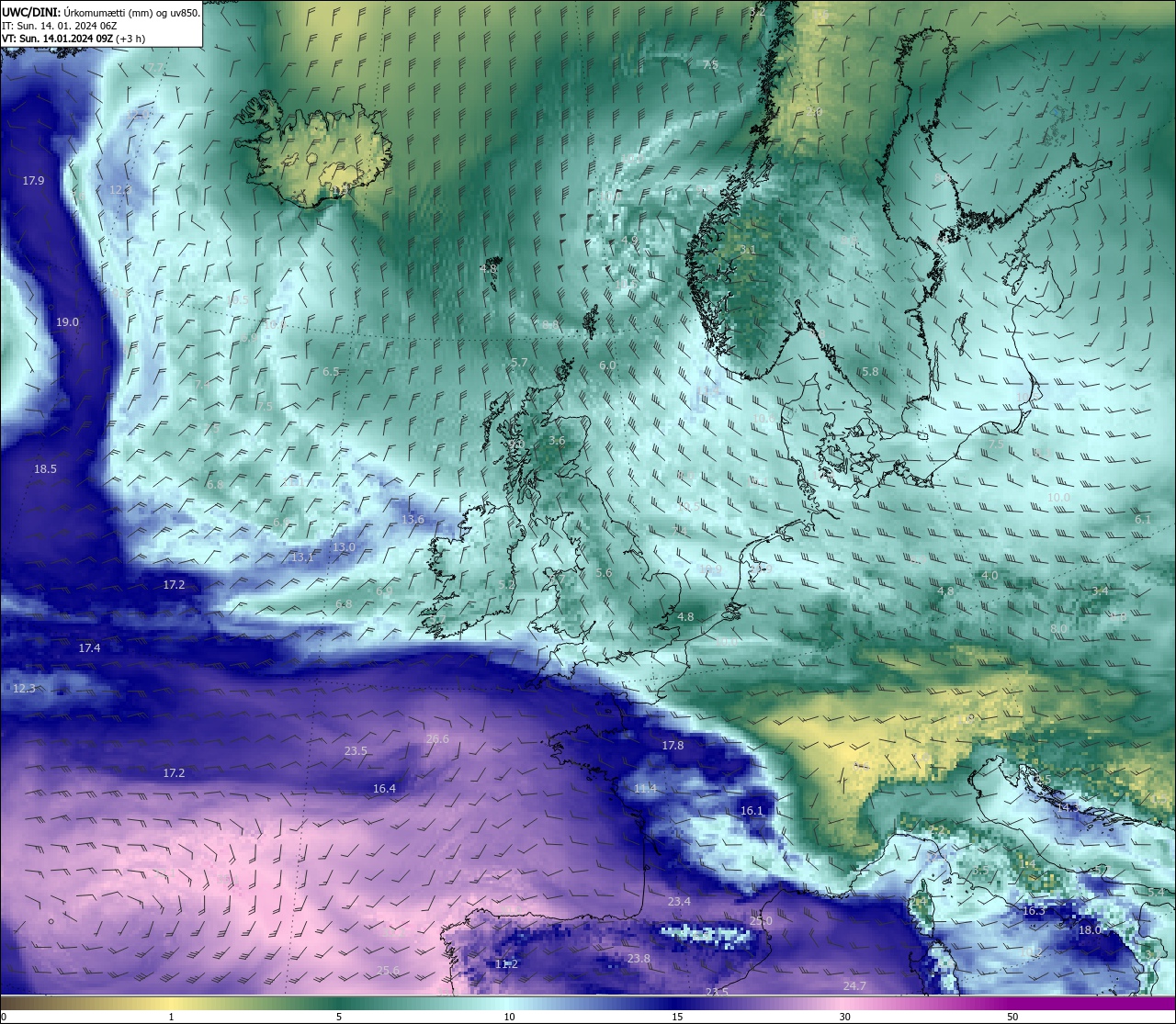This screenshot has height=1024, width=1176.
Task: Click the map value 5.7
Action: (x=519, y=363)
